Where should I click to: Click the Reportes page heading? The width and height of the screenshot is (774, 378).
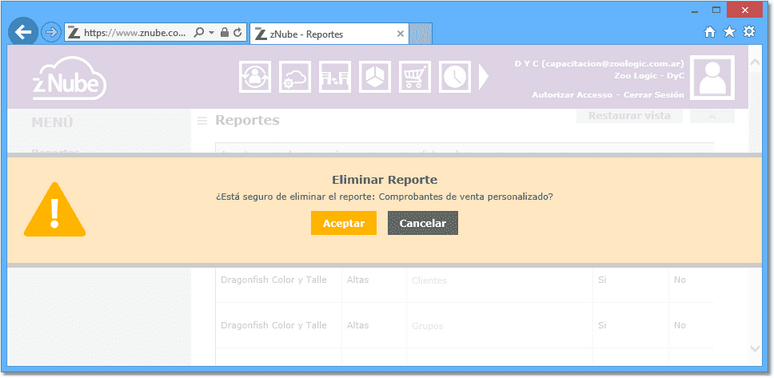pos(247,120)
